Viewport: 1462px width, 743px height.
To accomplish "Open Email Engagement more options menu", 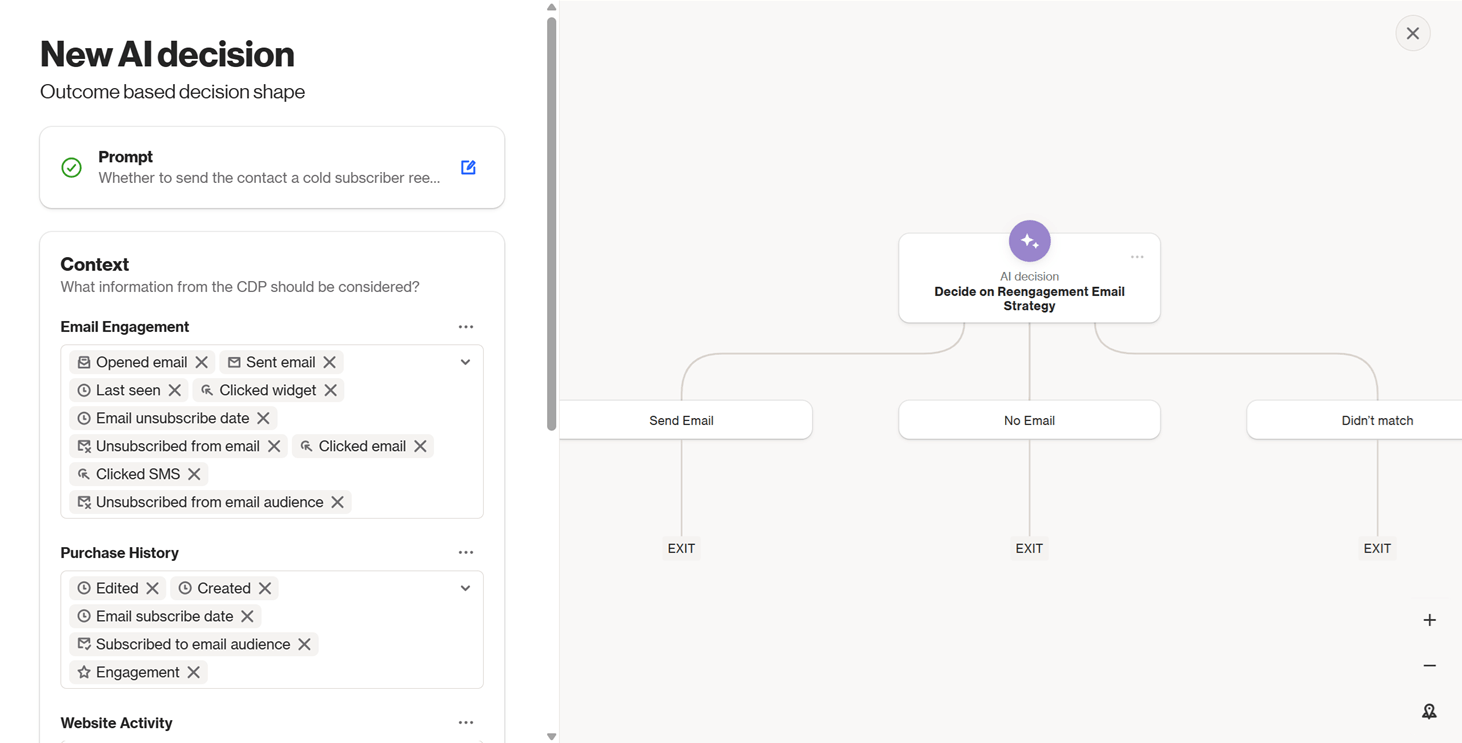I will tap(466, 327).
